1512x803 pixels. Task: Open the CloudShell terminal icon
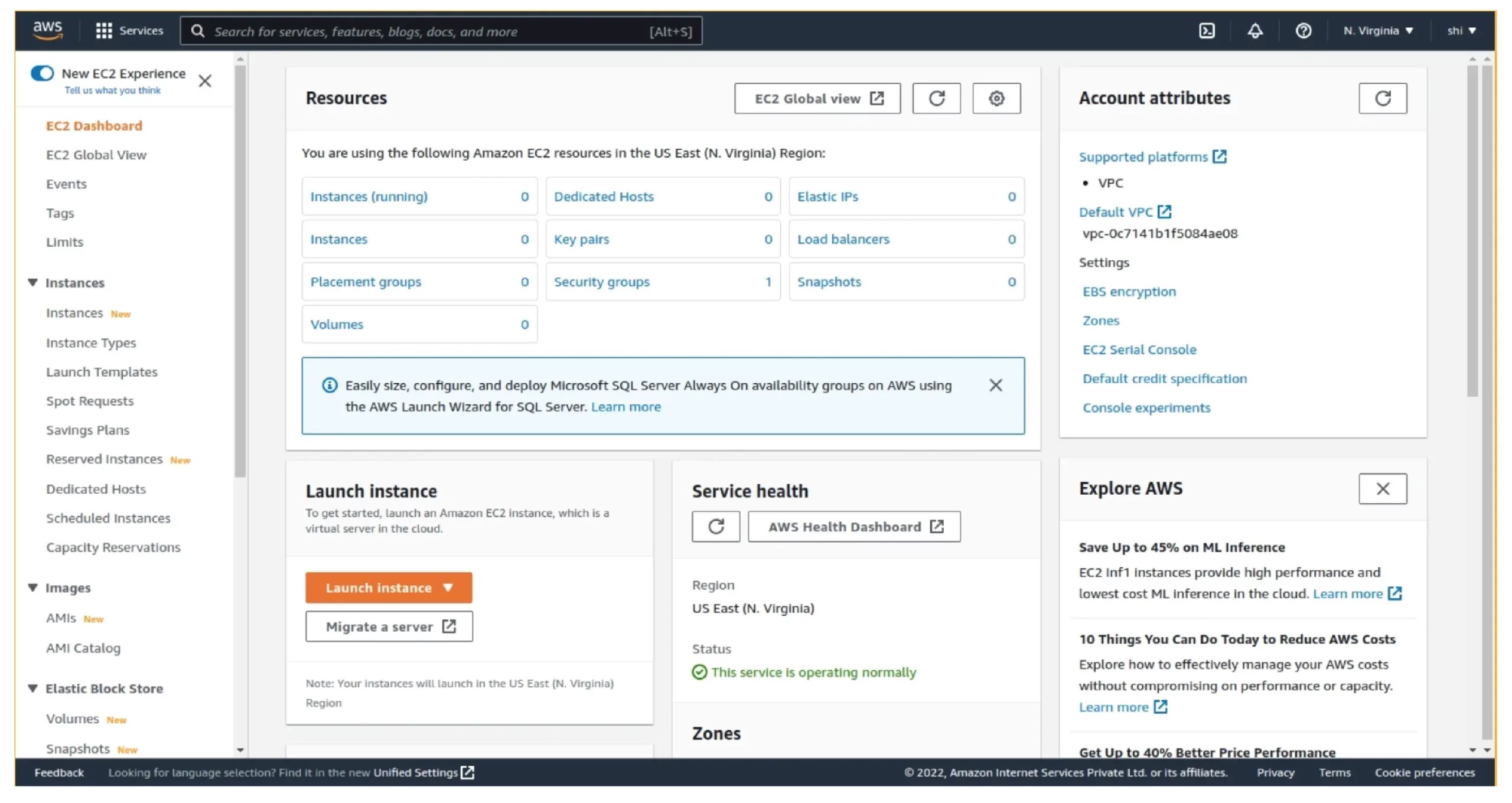click(x=1206, y=31)
